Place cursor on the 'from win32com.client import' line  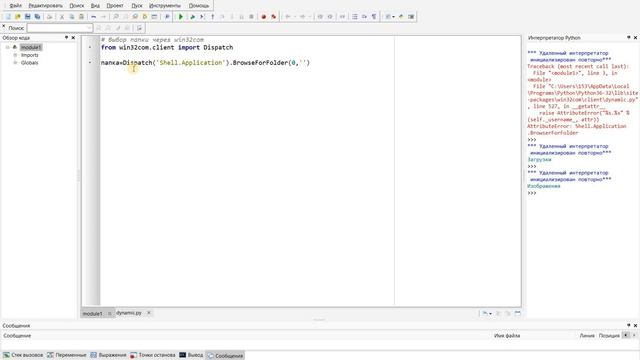pyautogui.click(x=167, y=47)
